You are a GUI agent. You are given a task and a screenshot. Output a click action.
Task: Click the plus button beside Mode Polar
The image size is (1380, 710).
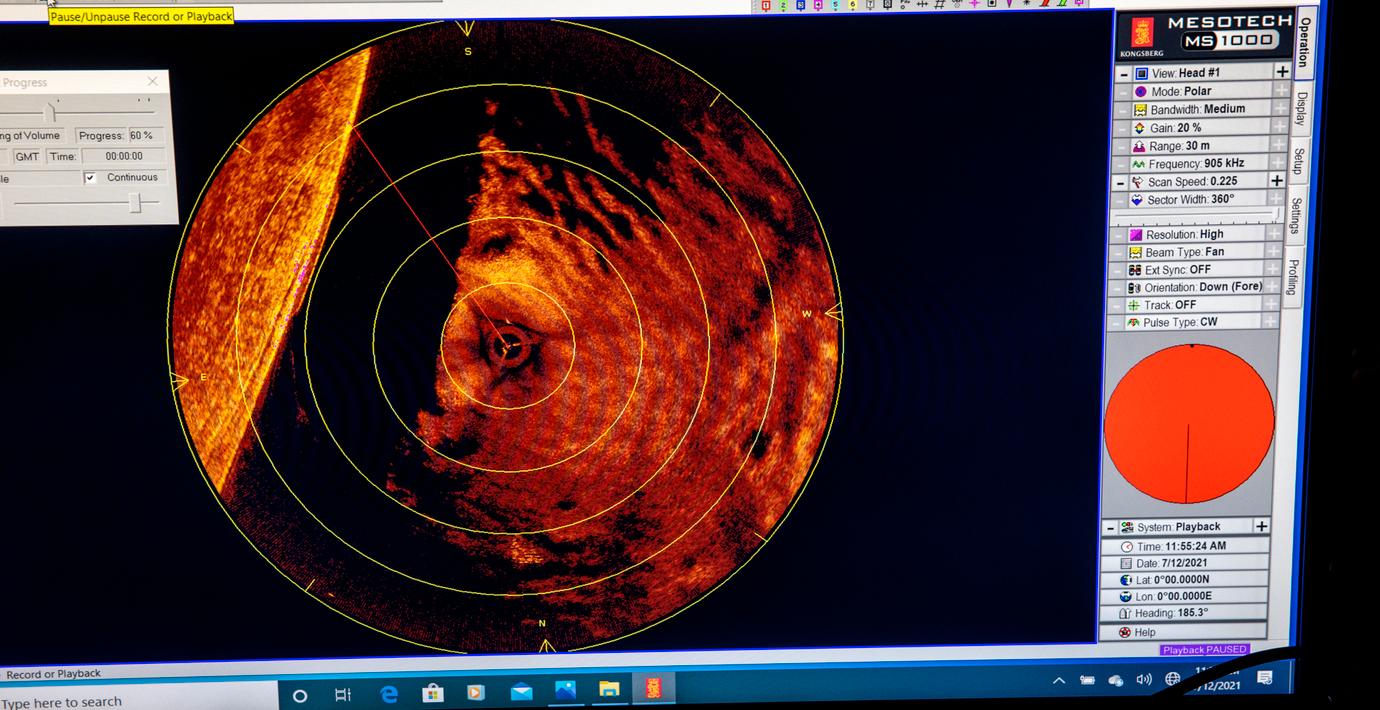(x=1281, y=90)
